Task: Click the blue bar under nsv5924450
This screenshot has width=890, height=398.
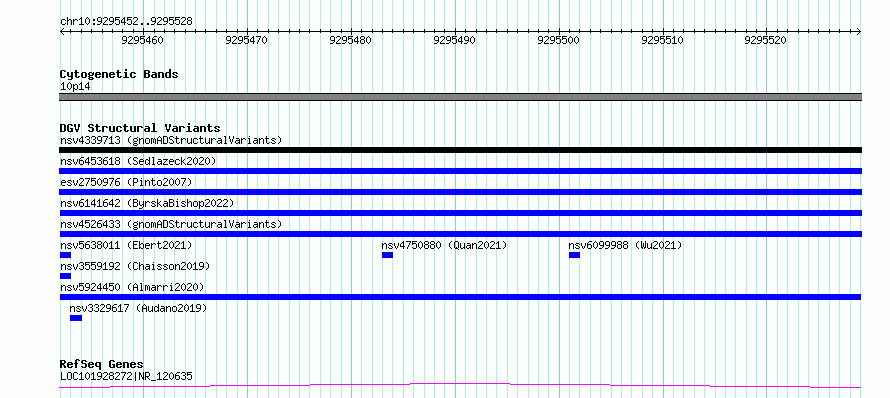Action: tap(460, 297)
